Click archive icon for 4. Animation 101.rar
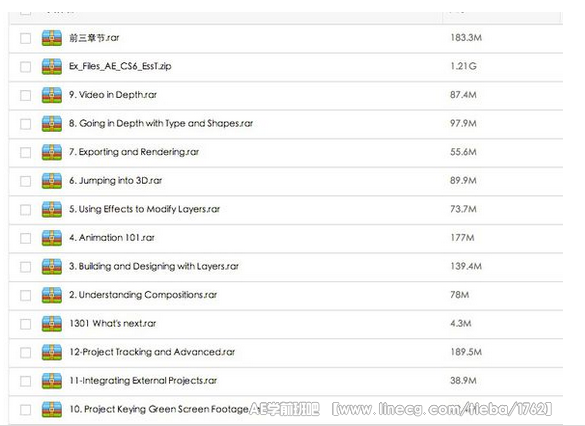 point(52,238)
